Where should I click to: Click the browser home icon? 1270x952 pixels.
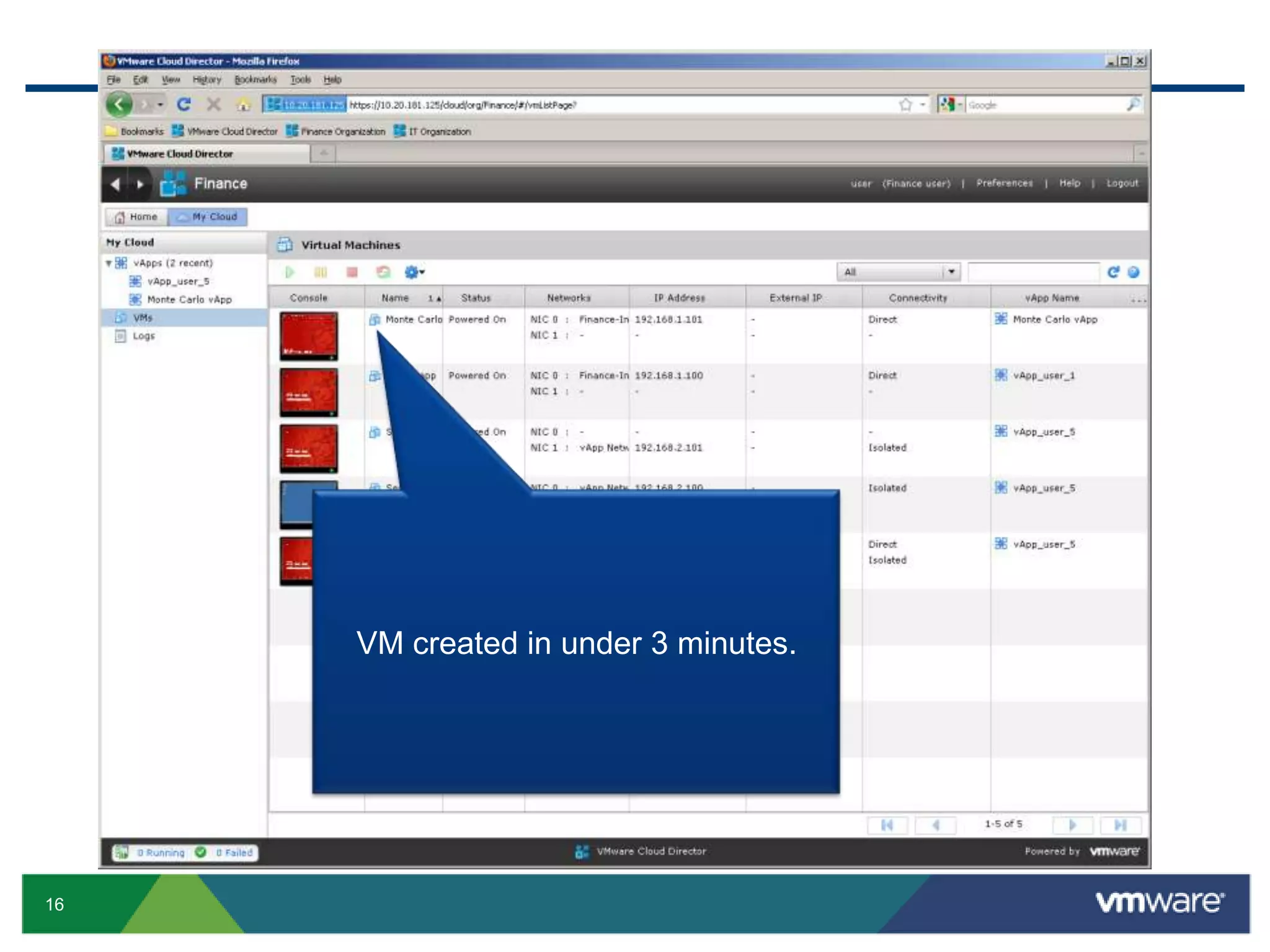(244, 105)
